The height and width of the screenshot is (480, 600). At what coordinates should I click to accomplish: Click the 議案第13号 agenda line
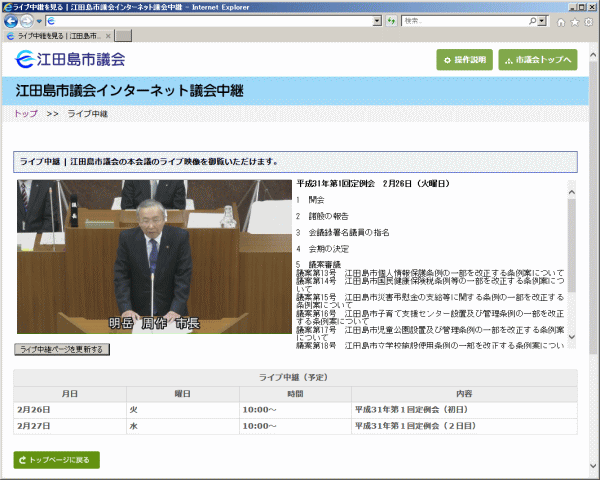click(430, 273)
